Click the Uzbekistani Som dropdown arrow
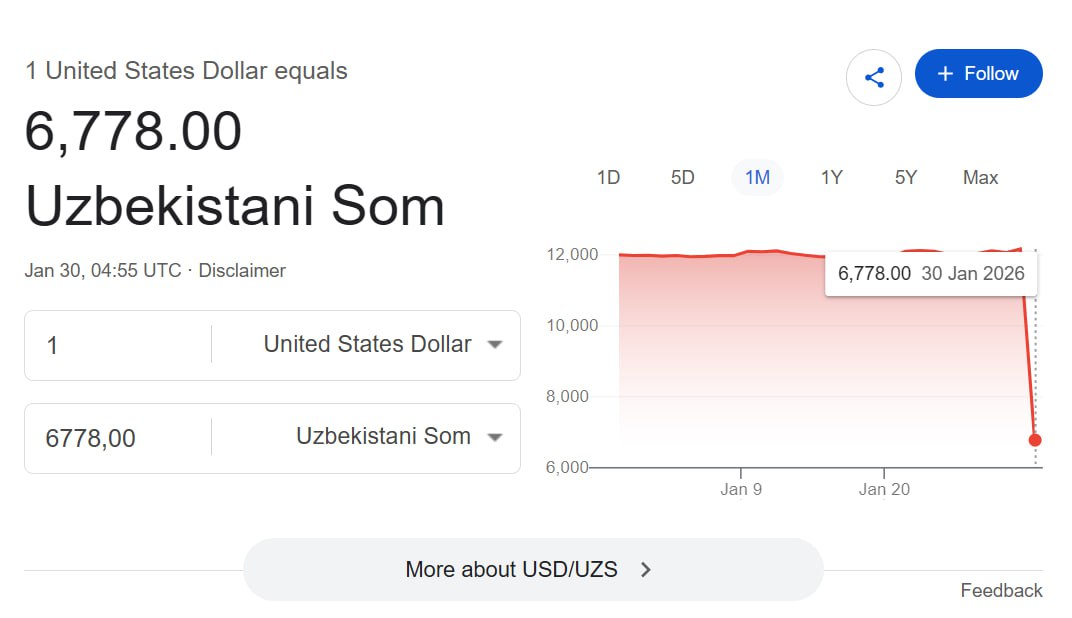The height and width of the screenshot is (618, 1072). click(496, 437)
